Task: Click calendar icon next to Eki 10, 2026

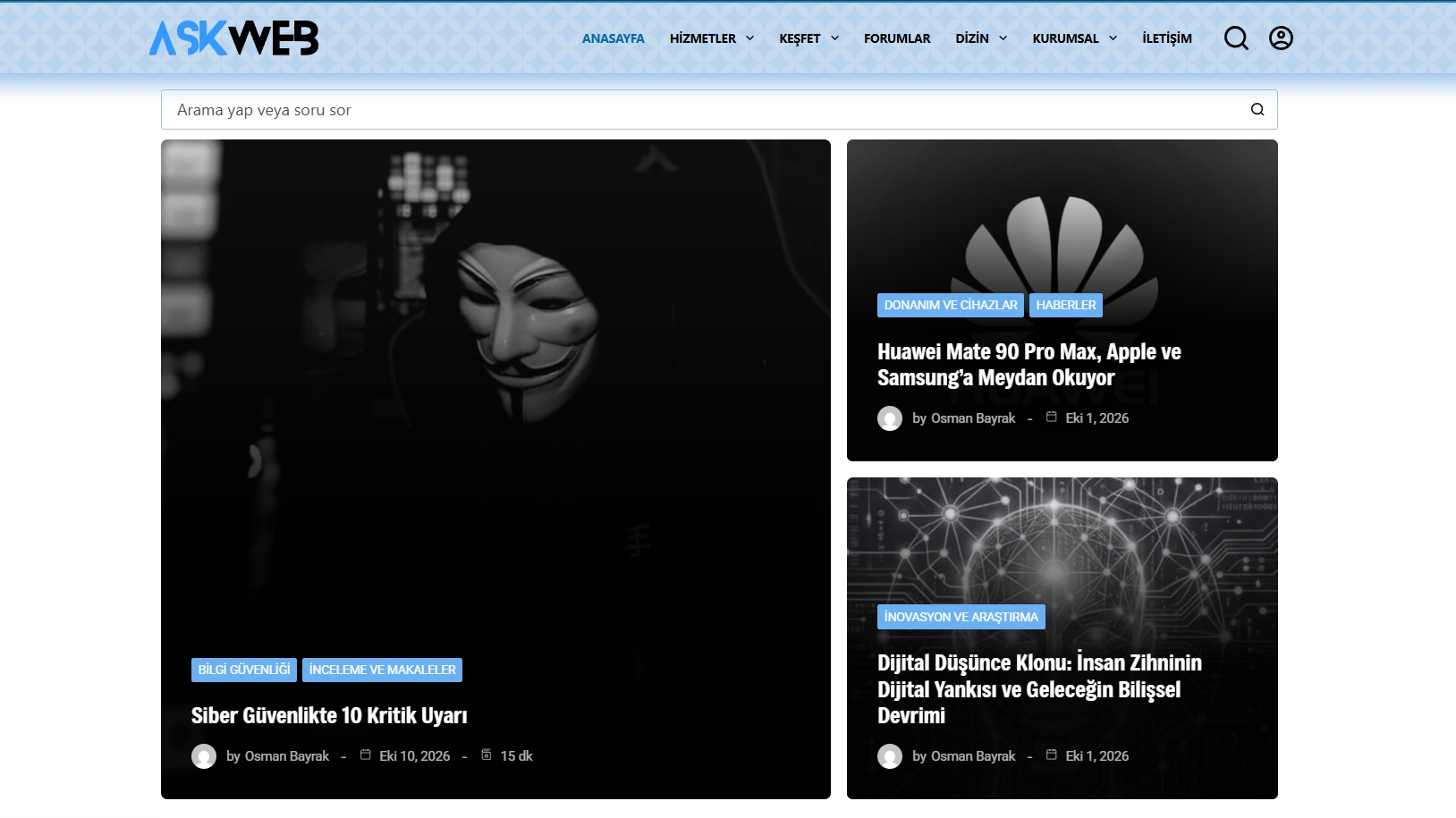Action: 366,755
